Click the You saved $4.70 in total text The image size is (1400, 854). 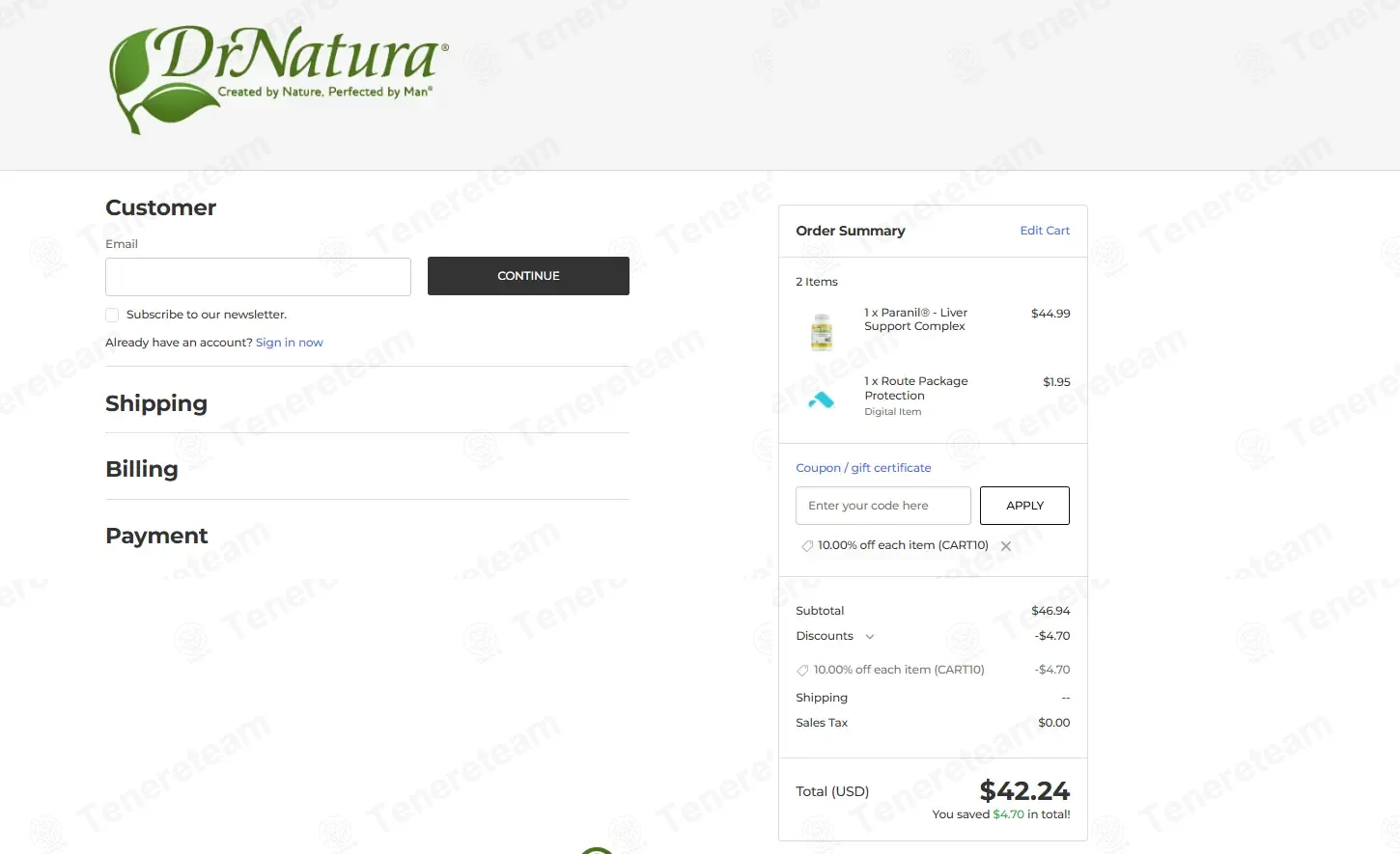point(1001,814)
